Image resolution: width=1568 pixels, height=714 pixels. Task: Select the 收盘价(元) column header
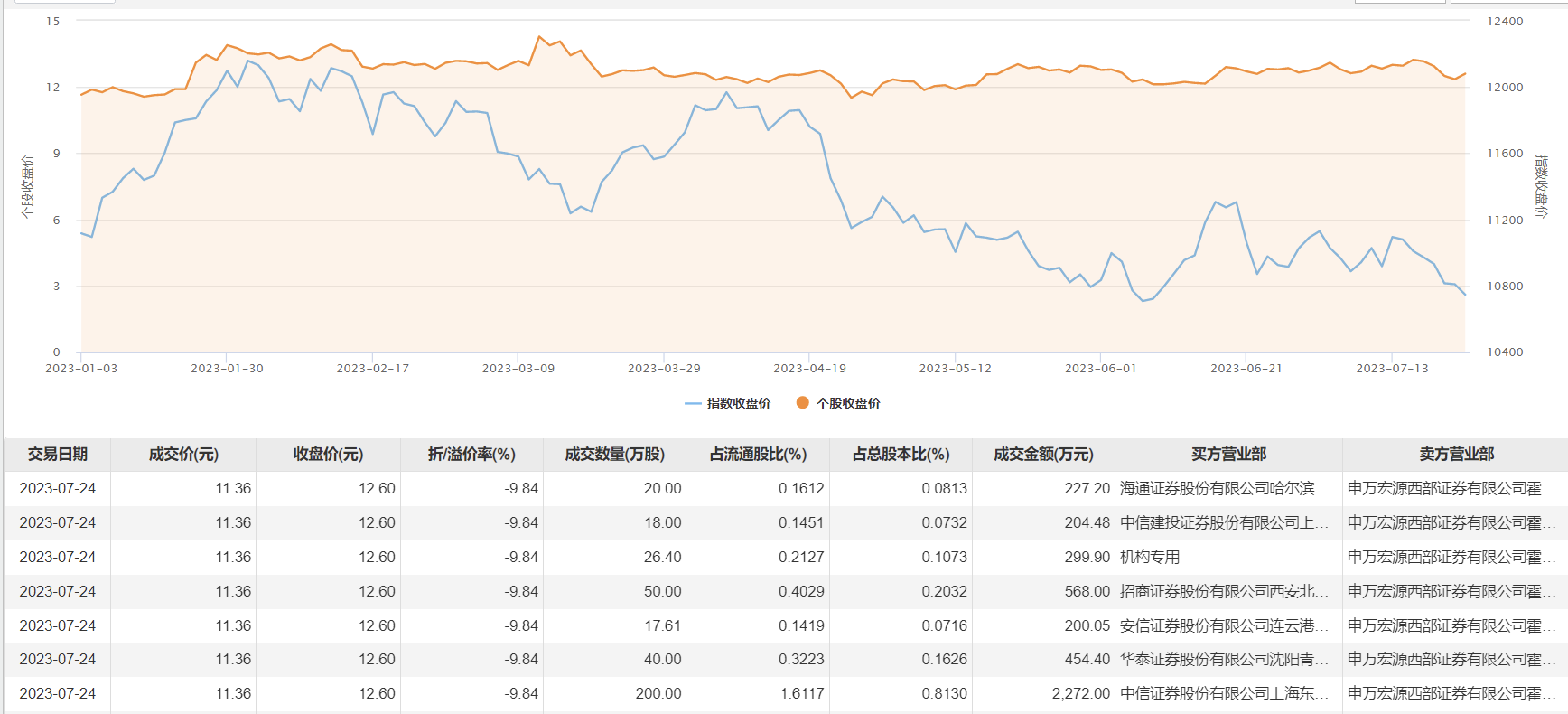(328, 455)
